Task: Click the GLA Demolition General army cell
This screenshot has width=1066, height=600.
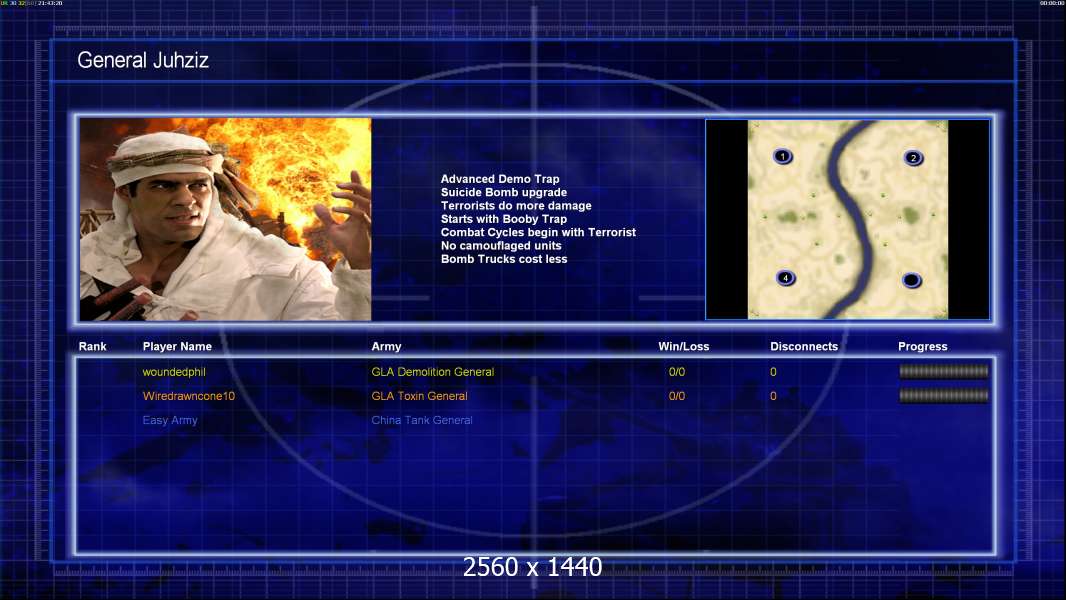Action: click(432, 372)
